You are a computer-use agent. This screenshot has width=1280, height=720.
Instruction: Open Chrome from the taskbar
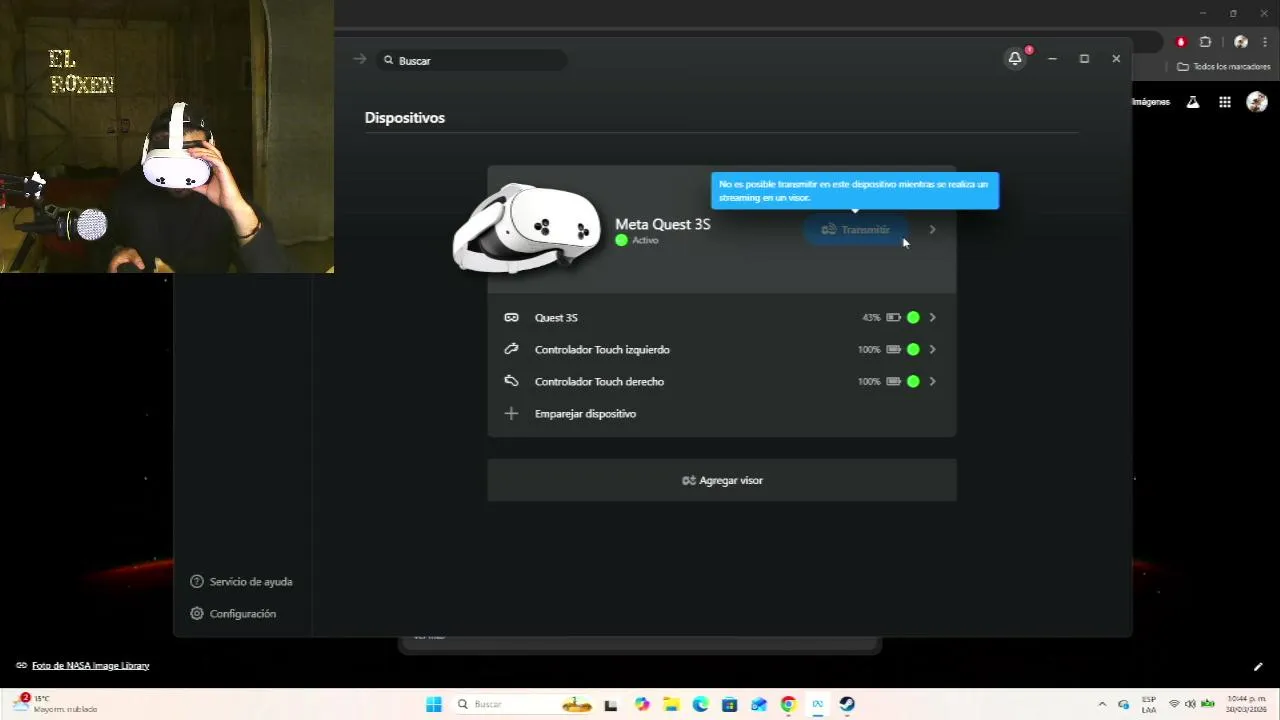pyautogui.click(x=788, y=704)
